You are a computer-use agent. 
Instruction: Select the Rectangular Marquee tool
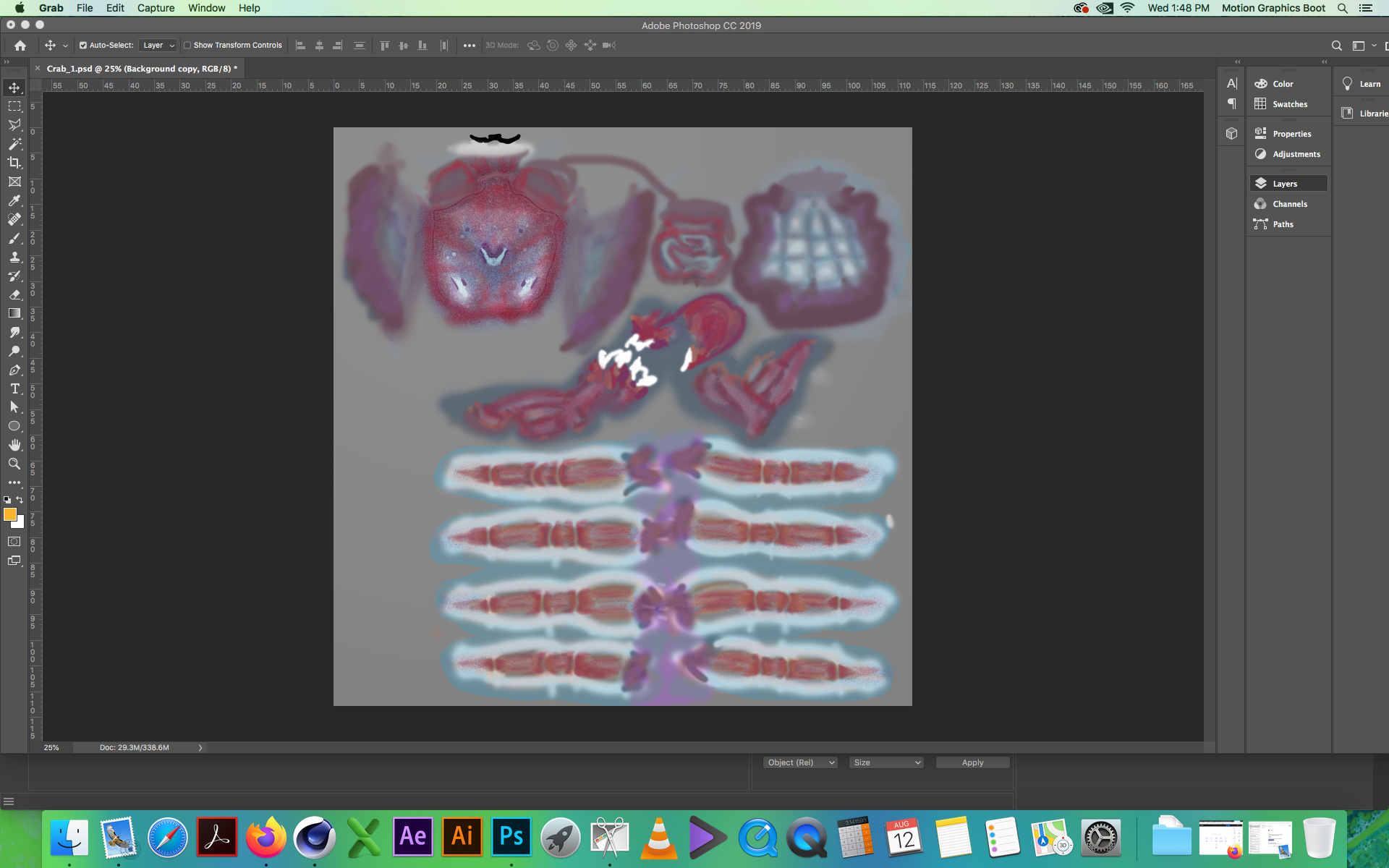pos(14,106)
